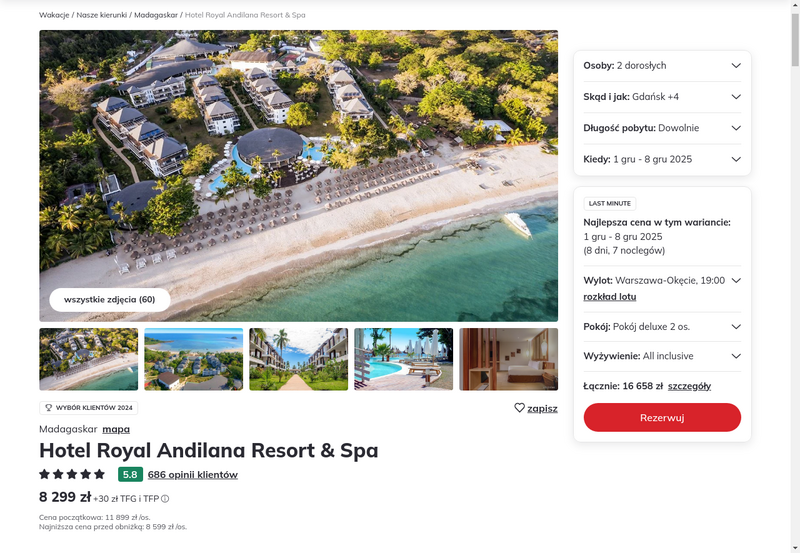This screenshot has width=800, height=553.
Task: Select the hotel room interior thumbnail
Action: (x=509, y=359)
